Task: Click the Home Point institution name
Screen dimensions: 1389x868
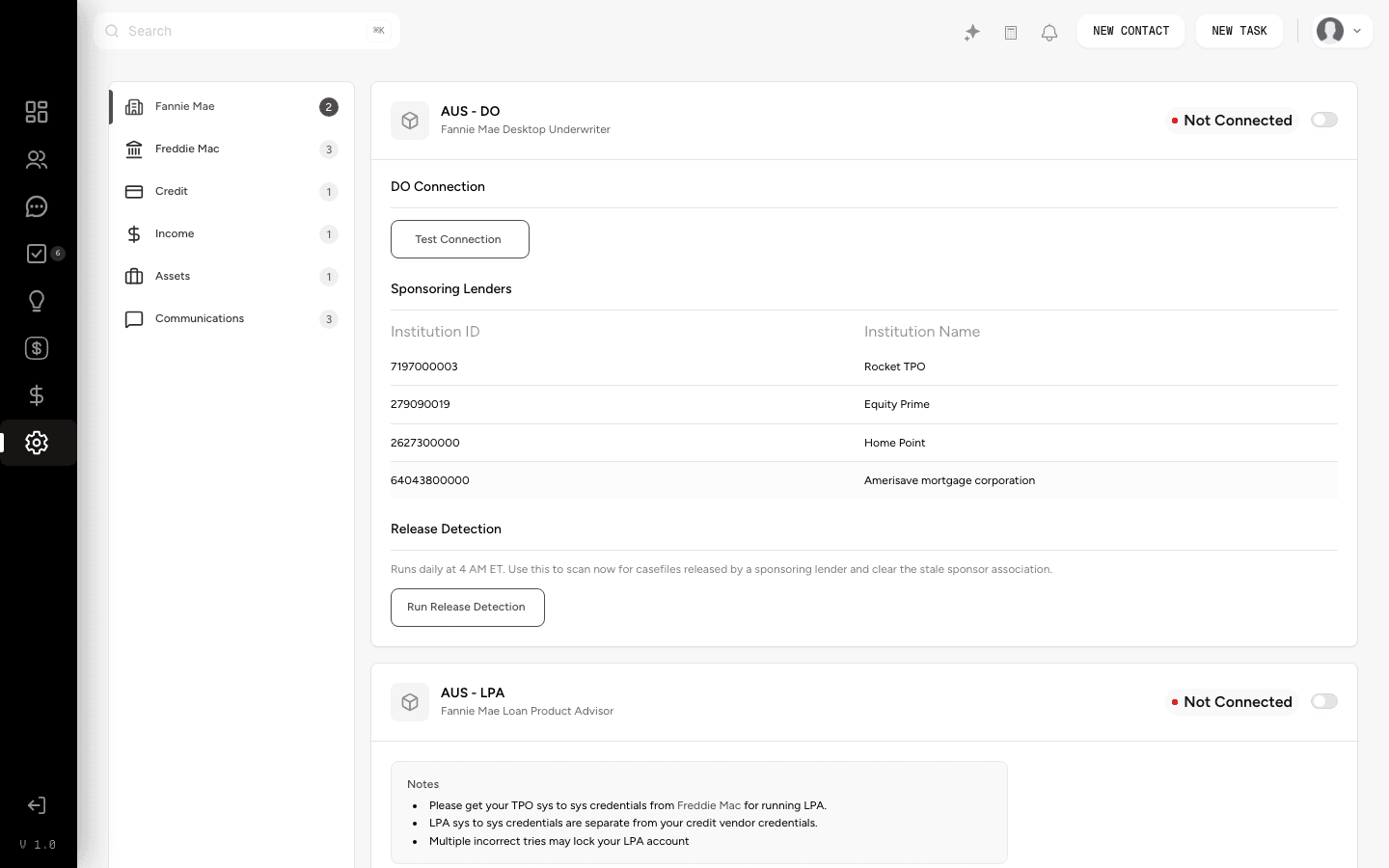Action: (895, 443)
